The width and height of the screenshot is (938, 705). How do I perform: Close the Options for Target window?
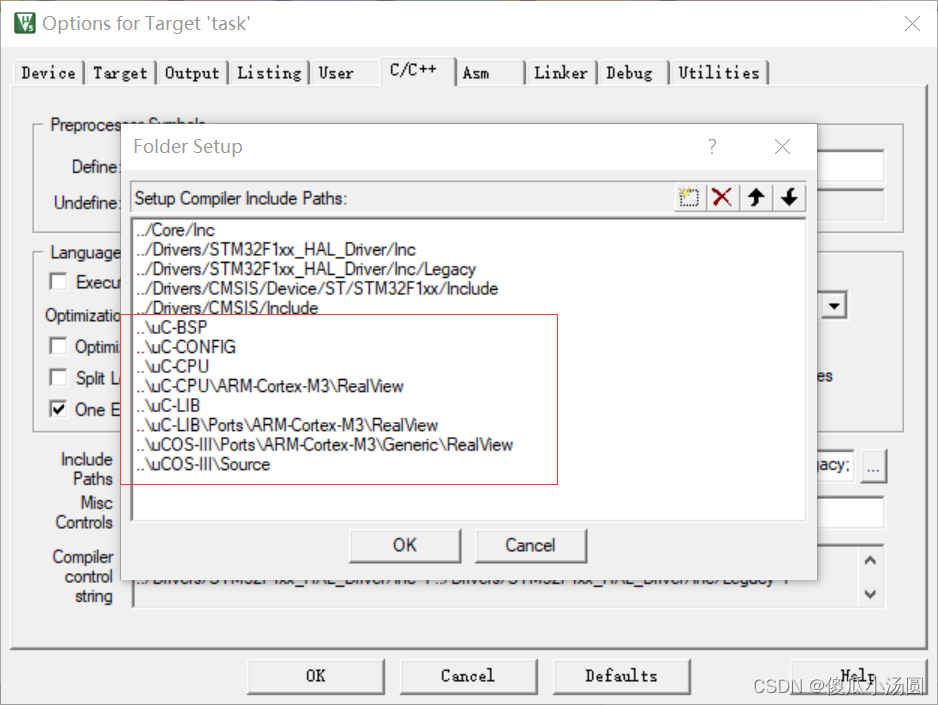912,23
